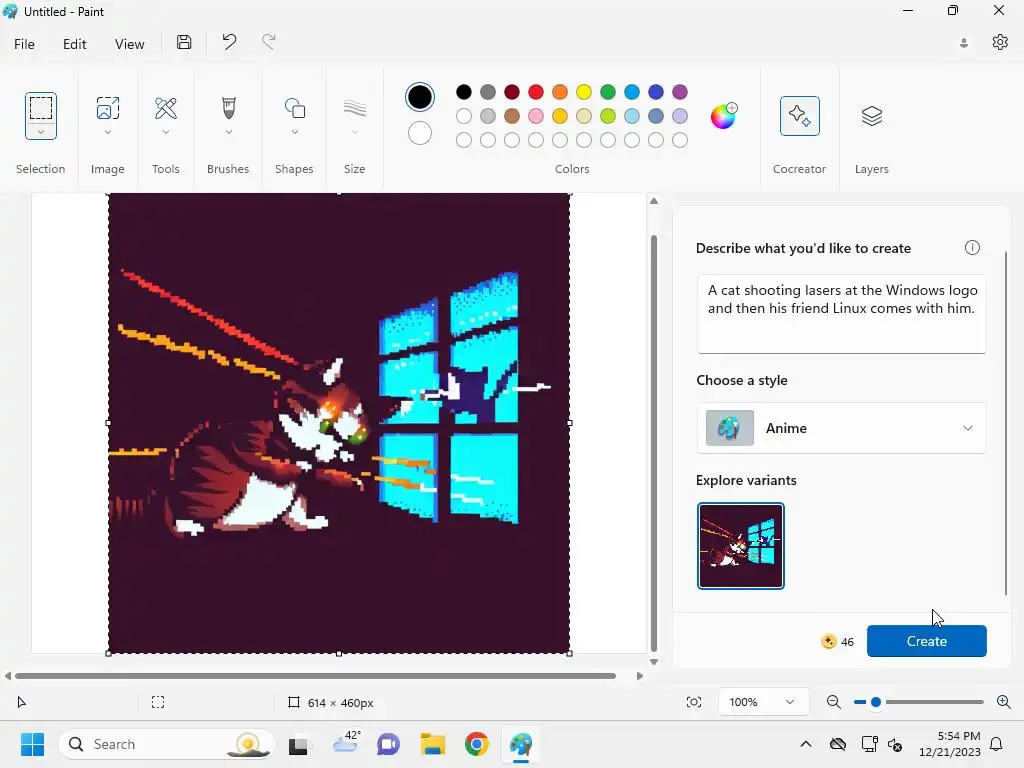Open the Anime style dropdown

tap(841, 428)
